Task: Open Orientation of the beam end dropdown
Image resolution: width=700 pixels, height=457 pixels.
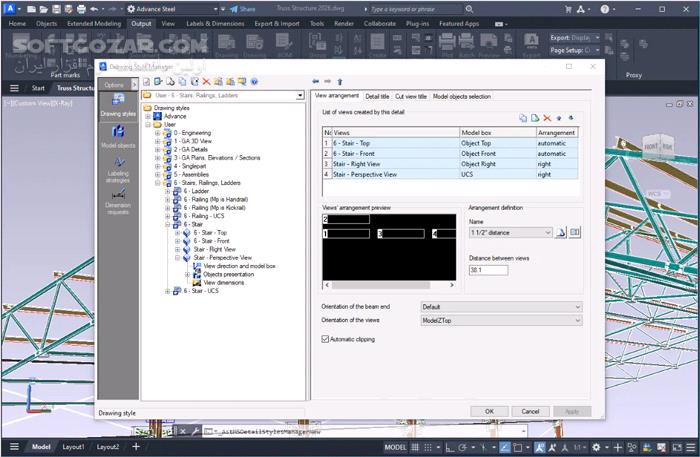Action: (x=500, y=307)
